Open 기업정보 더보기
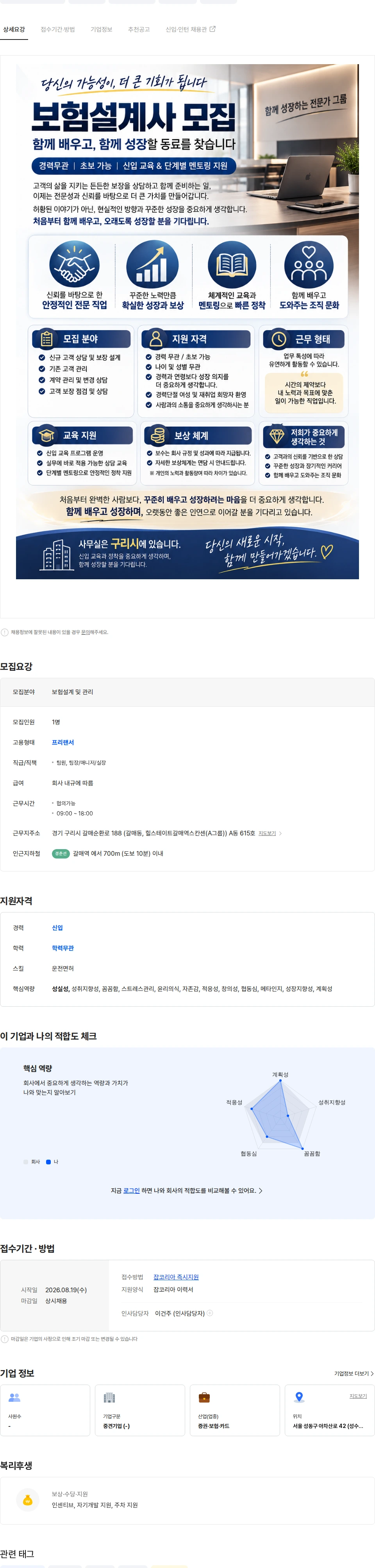The width and height of the screenshot is (375, 1568). point(354,1374)
